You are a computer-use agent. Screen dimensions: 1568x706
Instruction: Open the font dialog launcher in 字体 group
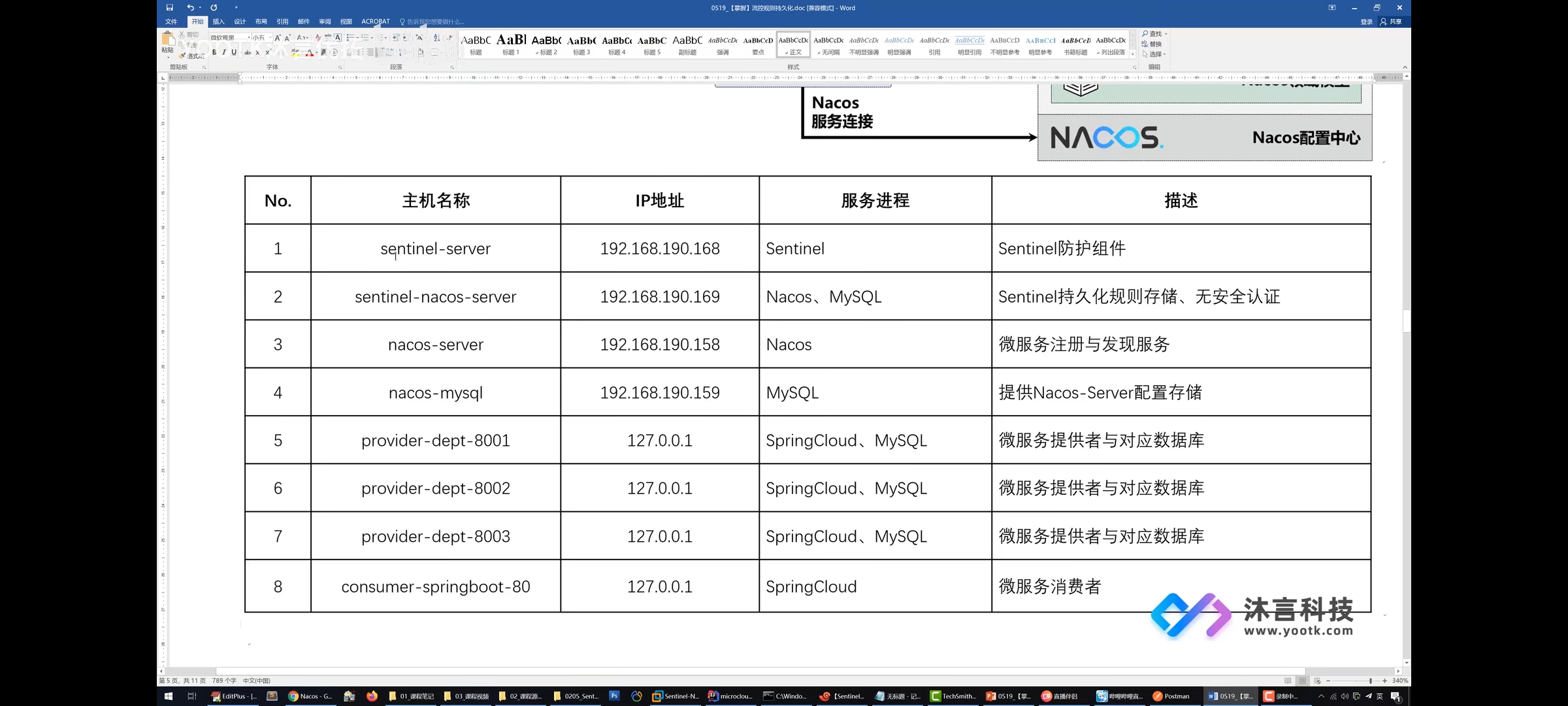tap(340, 67)
